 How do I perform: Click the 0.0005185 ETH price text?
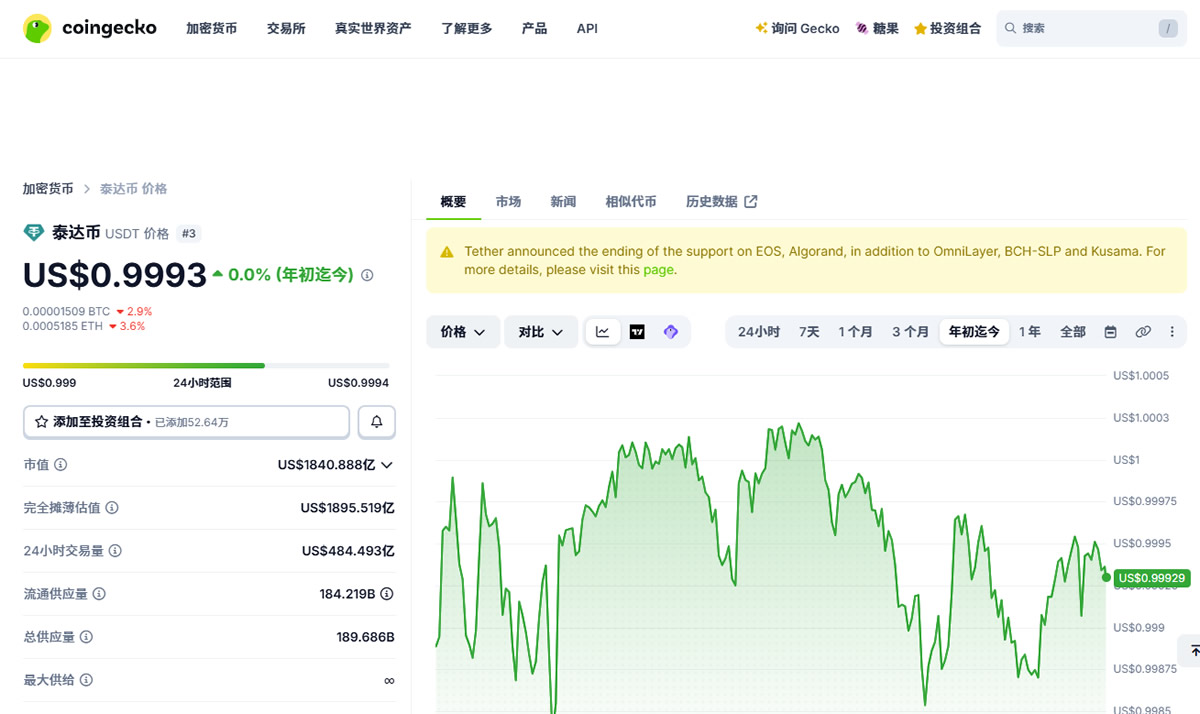(x=63, y=326)
